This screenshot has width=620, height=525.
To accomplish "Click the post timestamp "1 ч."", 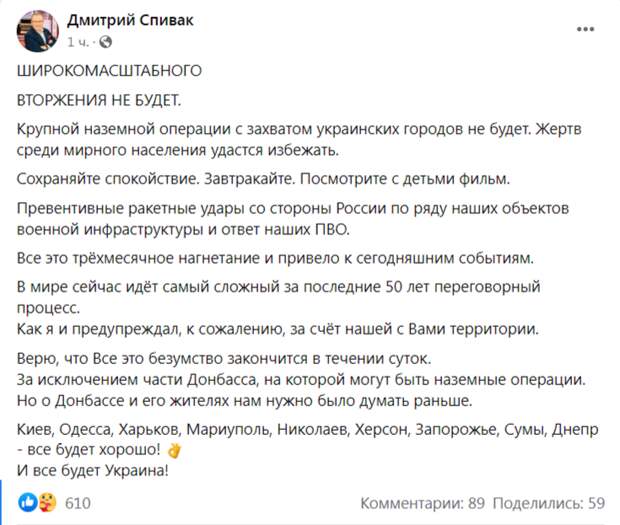I will tap(77, 43).
